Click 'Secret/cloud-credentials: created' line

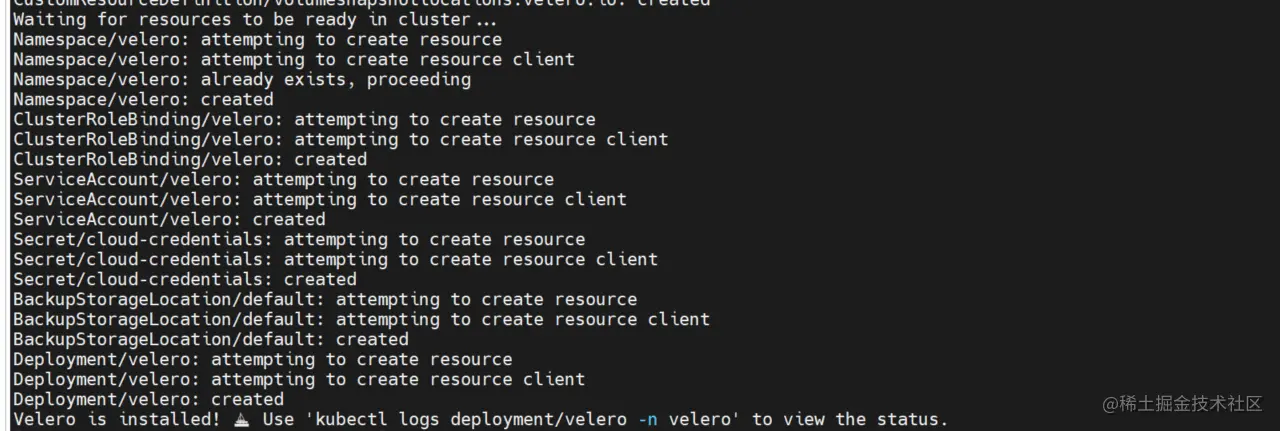point(185,279)
